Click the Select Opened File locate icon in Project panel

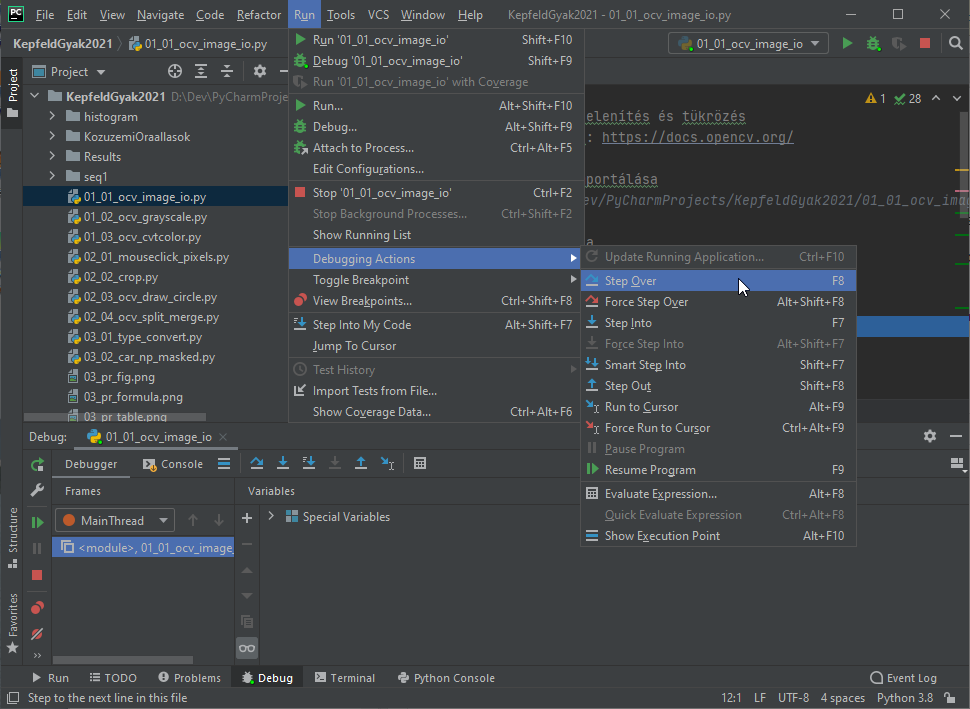[175, 72]
